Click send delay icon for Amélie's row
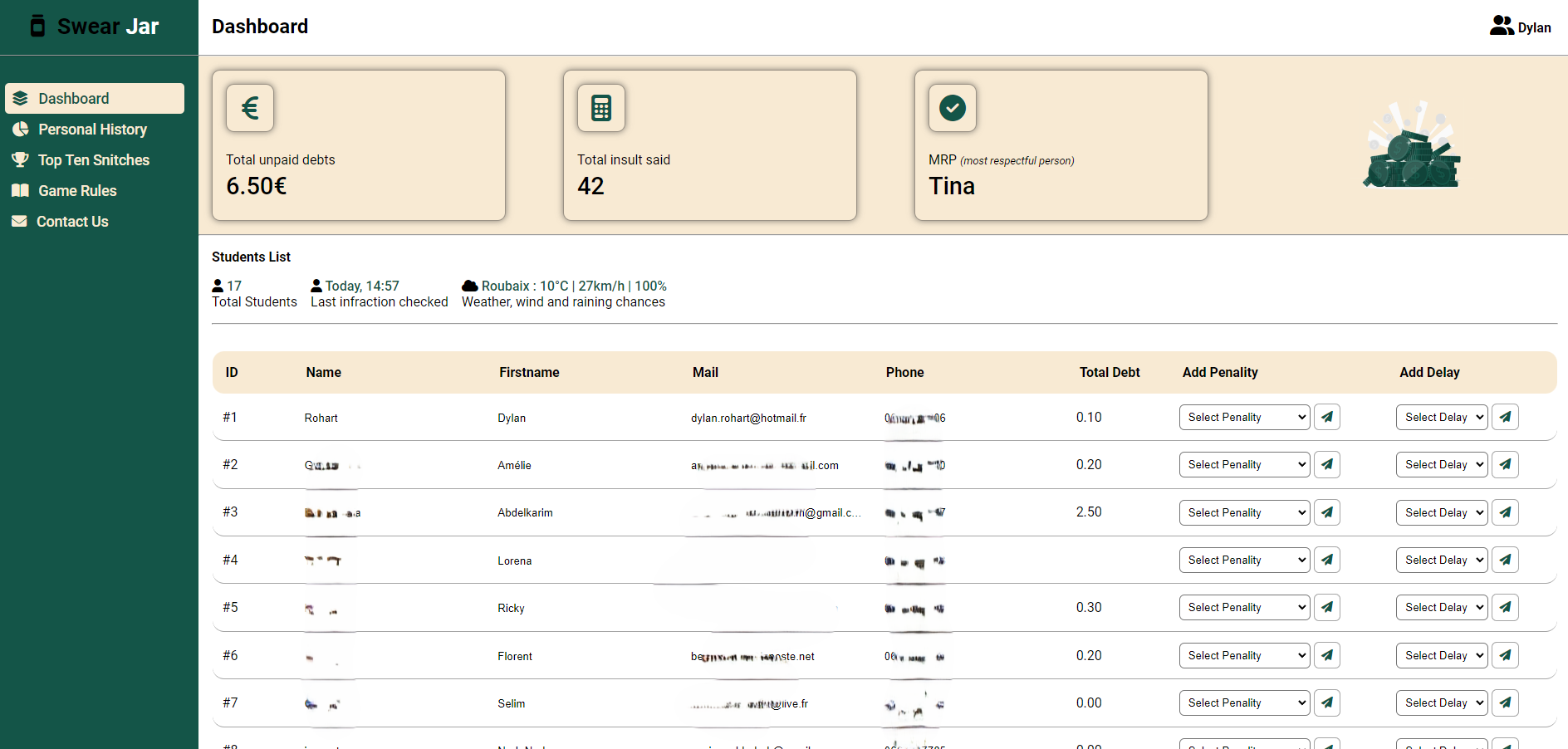1568x749 pixels. (1505, 464)
